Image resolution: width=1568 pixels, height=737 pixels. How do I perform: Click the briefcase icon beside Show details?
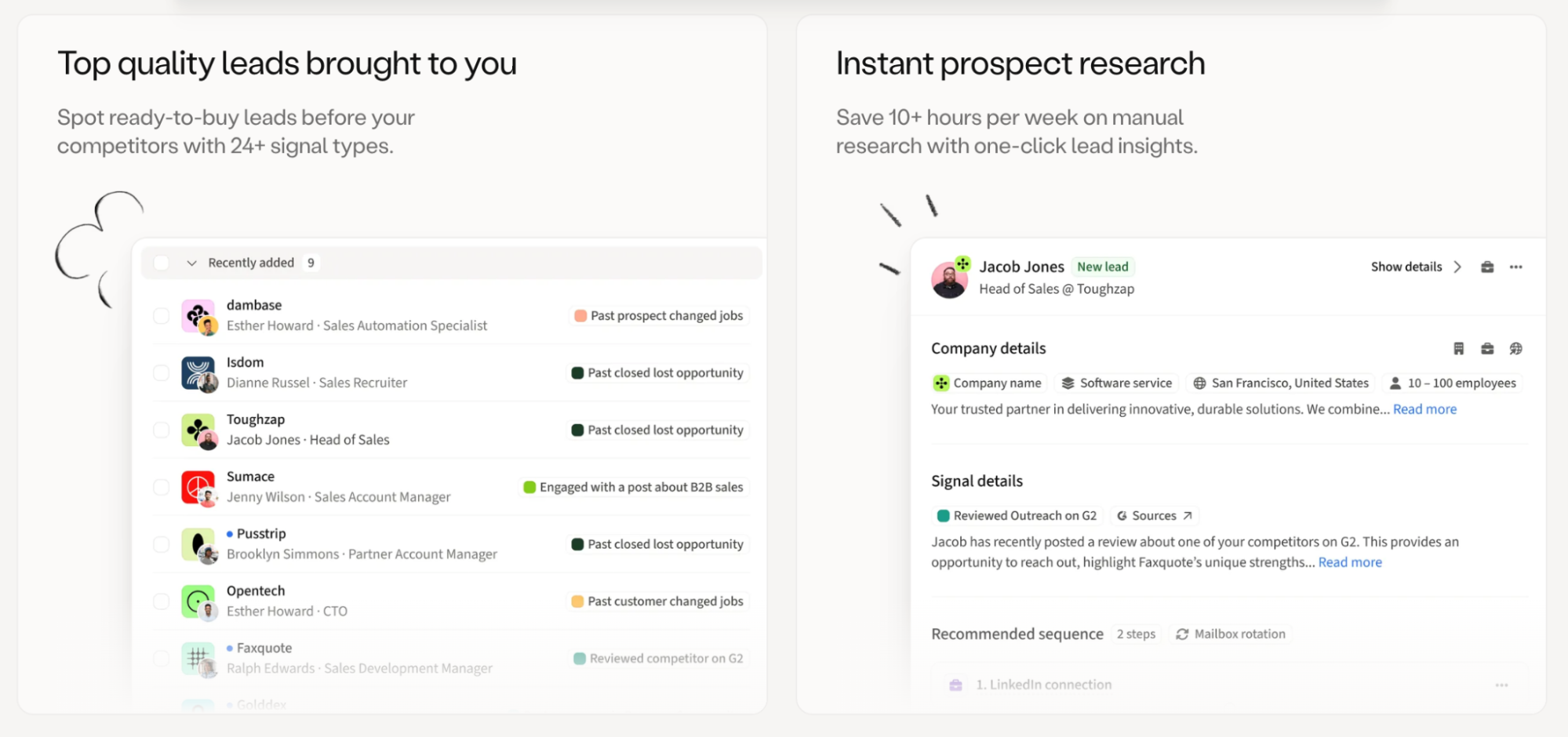tap(1486, 267)
